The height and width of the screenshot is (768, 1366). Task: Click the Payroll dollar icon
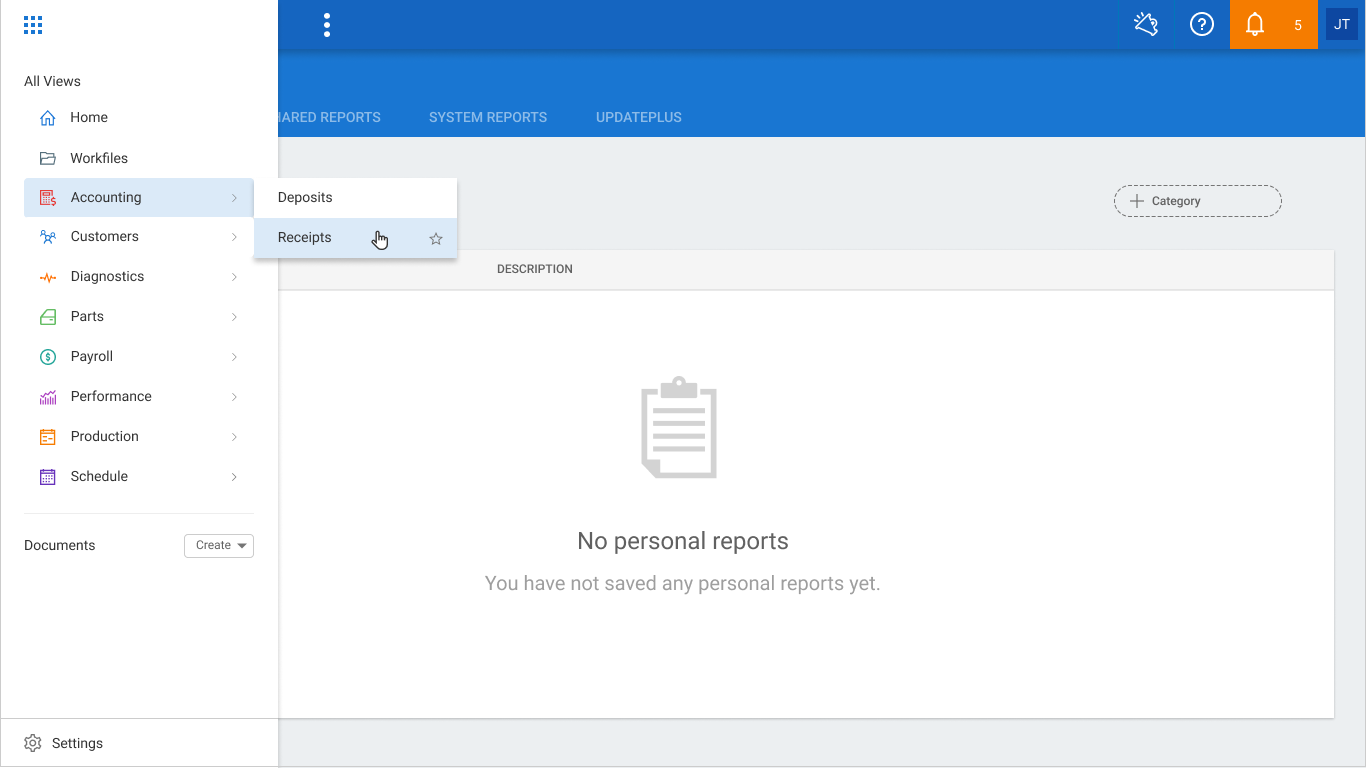tap(47, 357)
